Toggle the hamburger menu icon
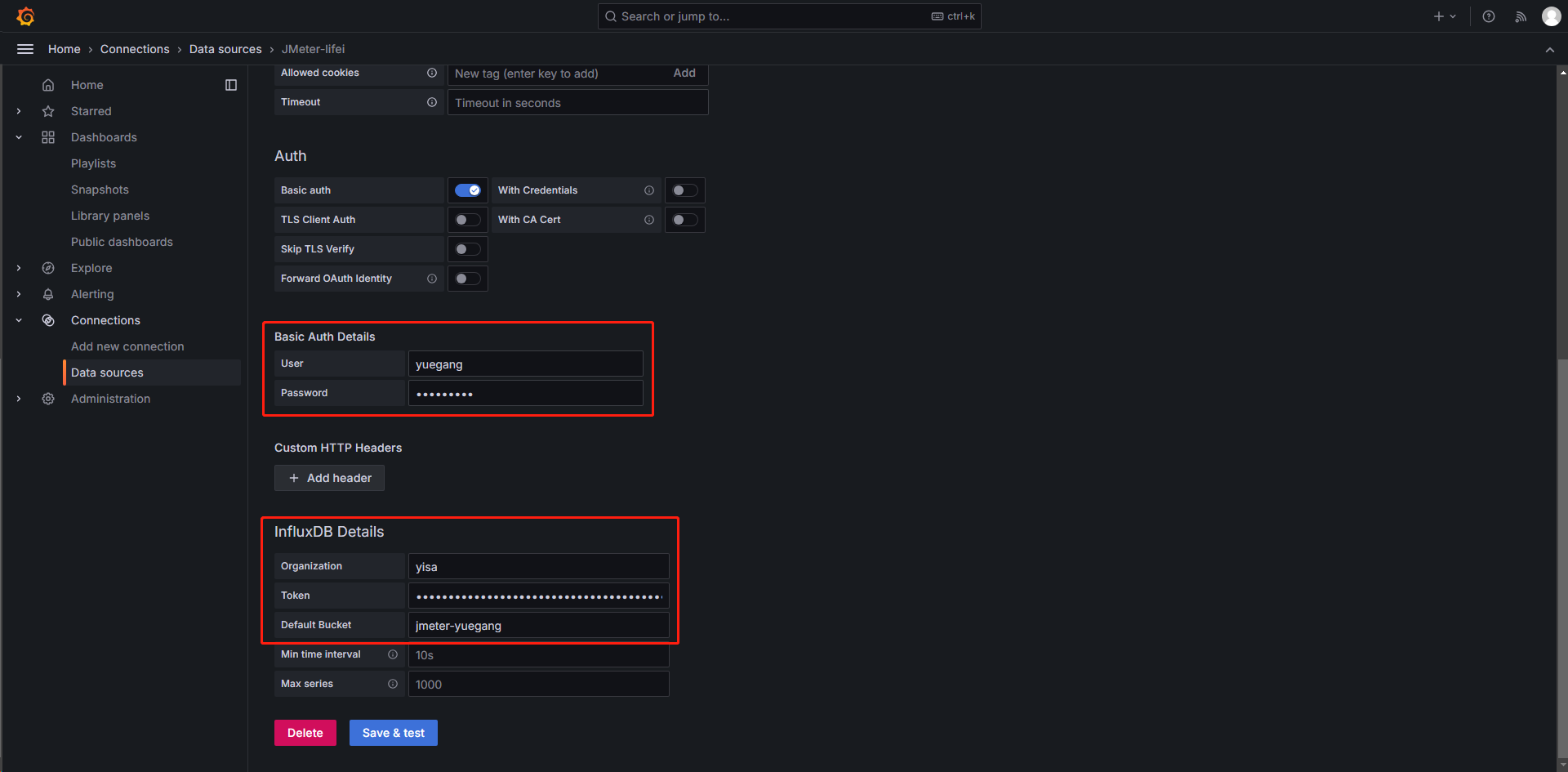 point(25,49)
